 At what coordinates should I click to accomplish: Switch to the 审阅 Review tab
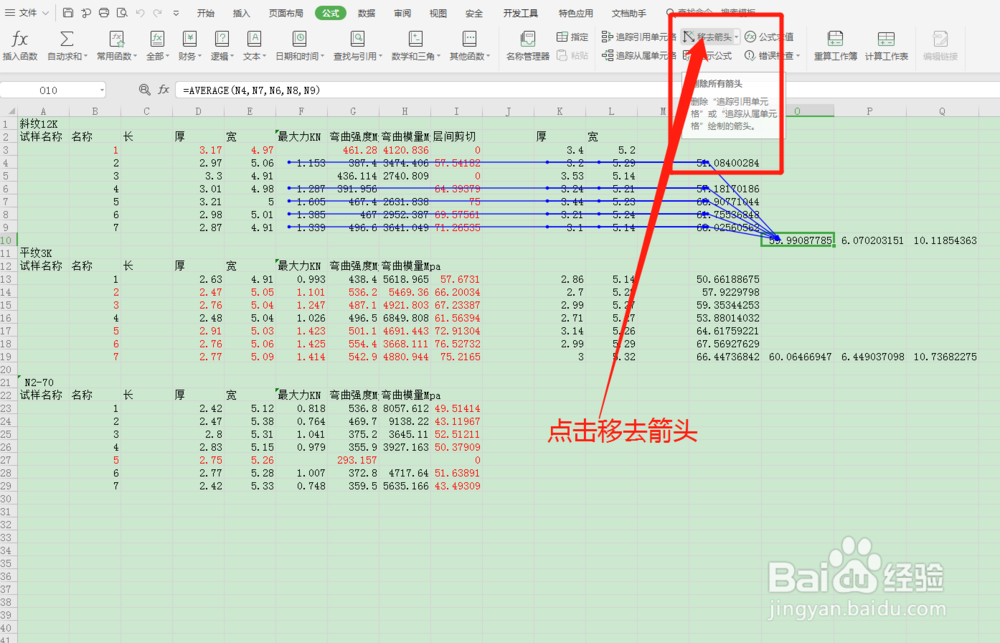pos(402,13)
